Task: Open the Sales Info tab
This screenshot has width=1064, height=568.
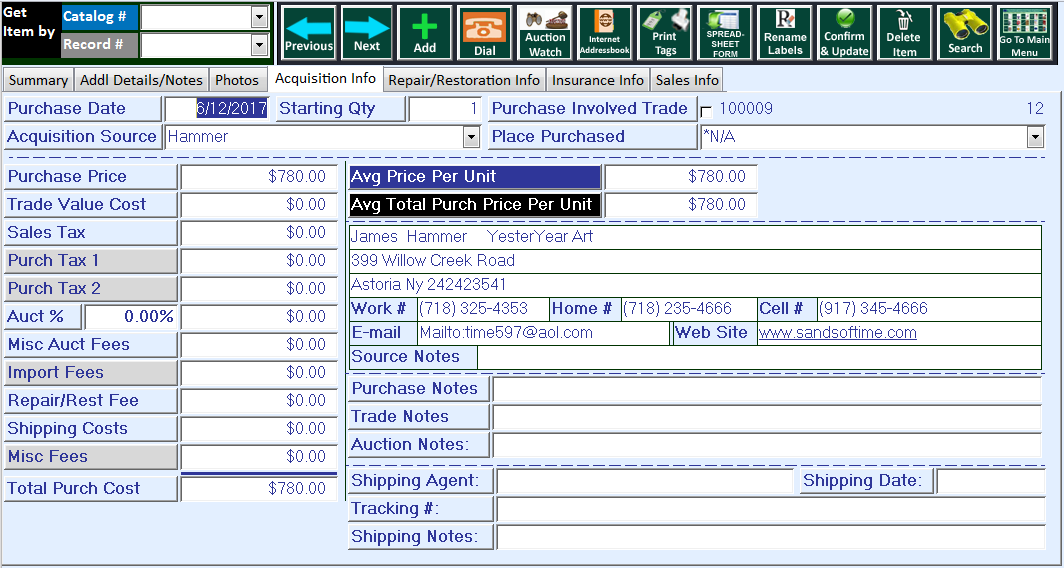Action: pos(687,80)
